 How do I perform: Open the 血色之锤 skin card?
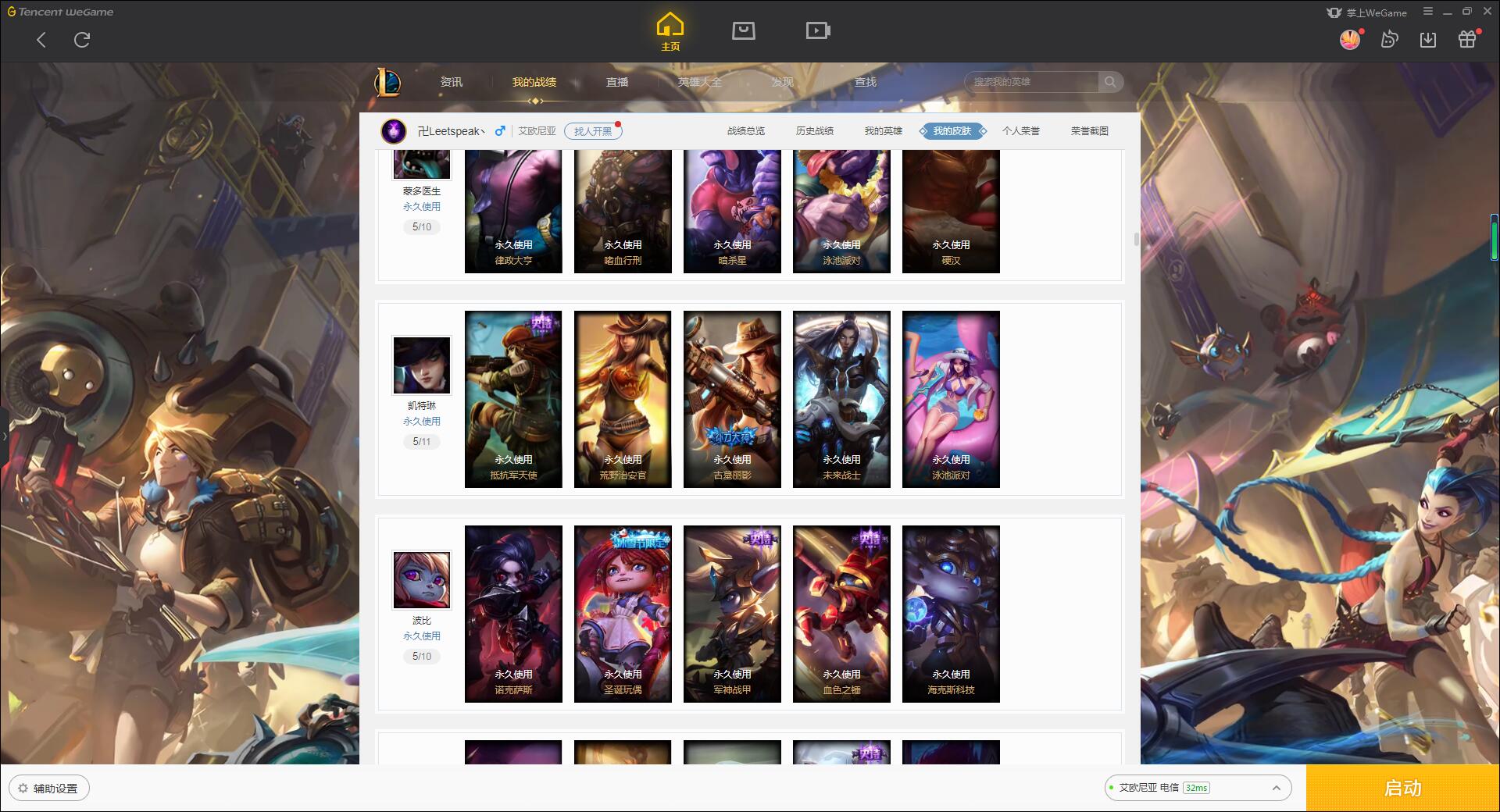click(x=841, y=614)
